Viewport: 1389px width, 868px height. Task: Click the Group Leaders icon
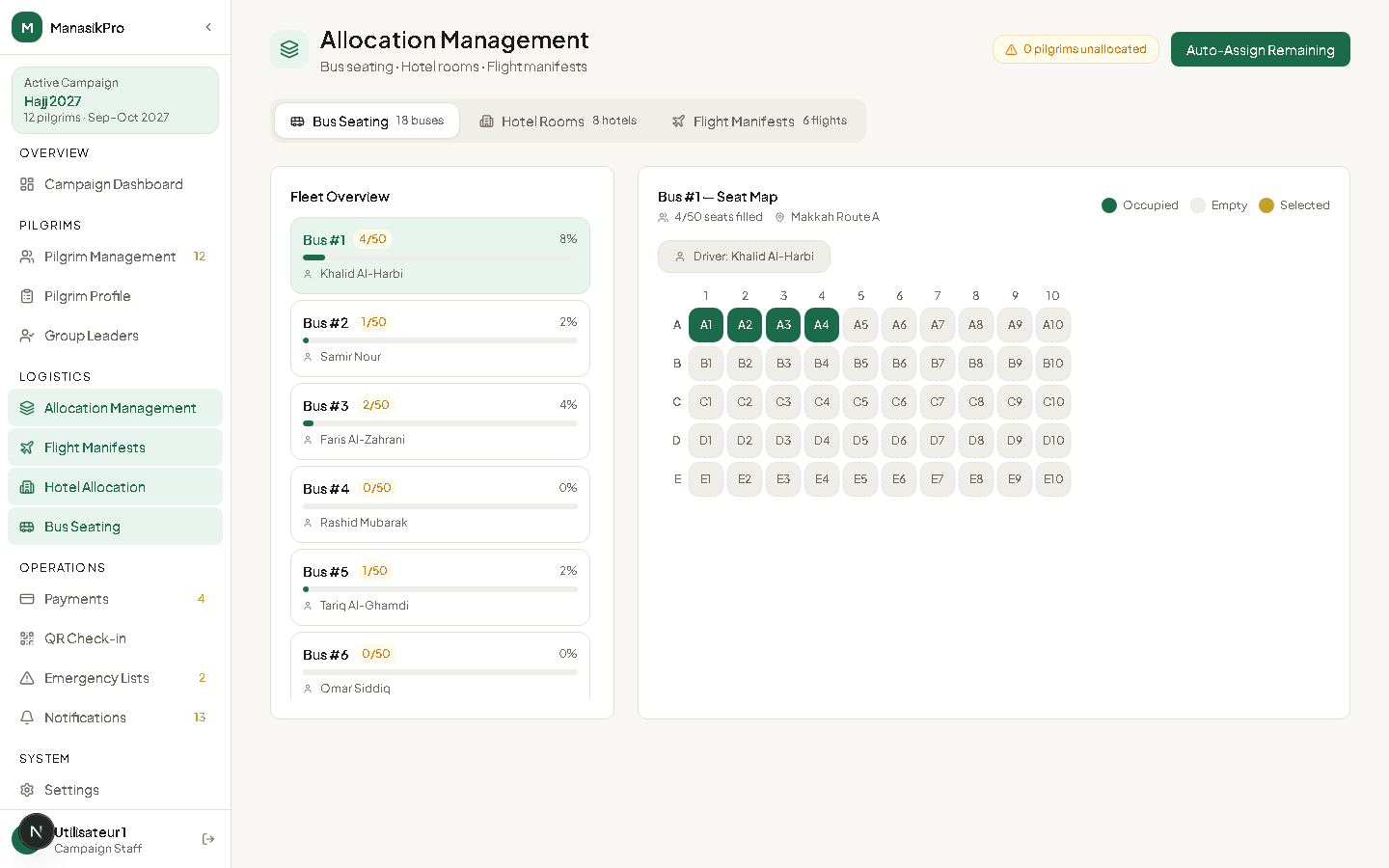27,336
